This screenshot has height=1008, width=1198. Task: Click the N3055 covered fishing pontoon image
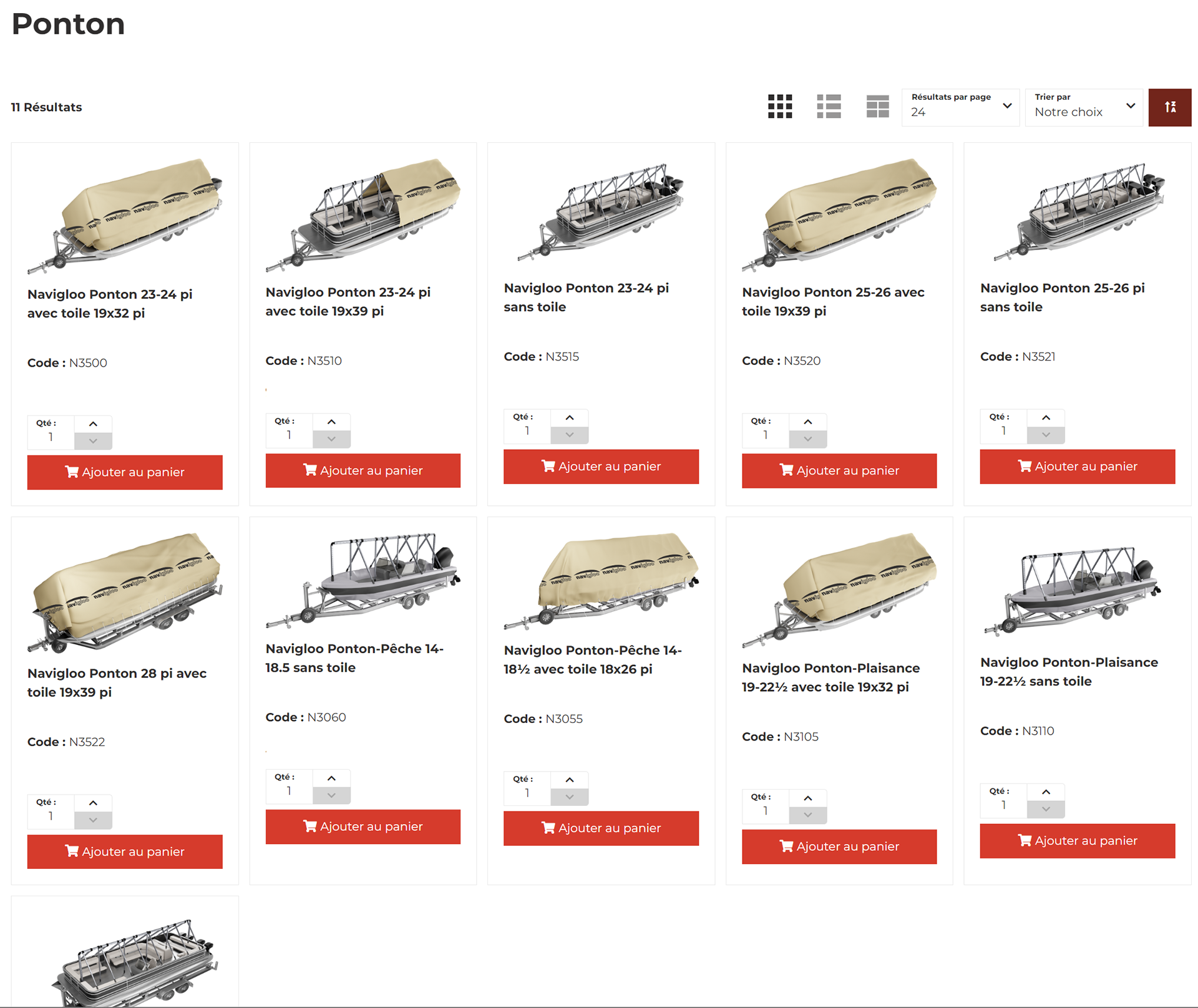(x=601, y=581)
